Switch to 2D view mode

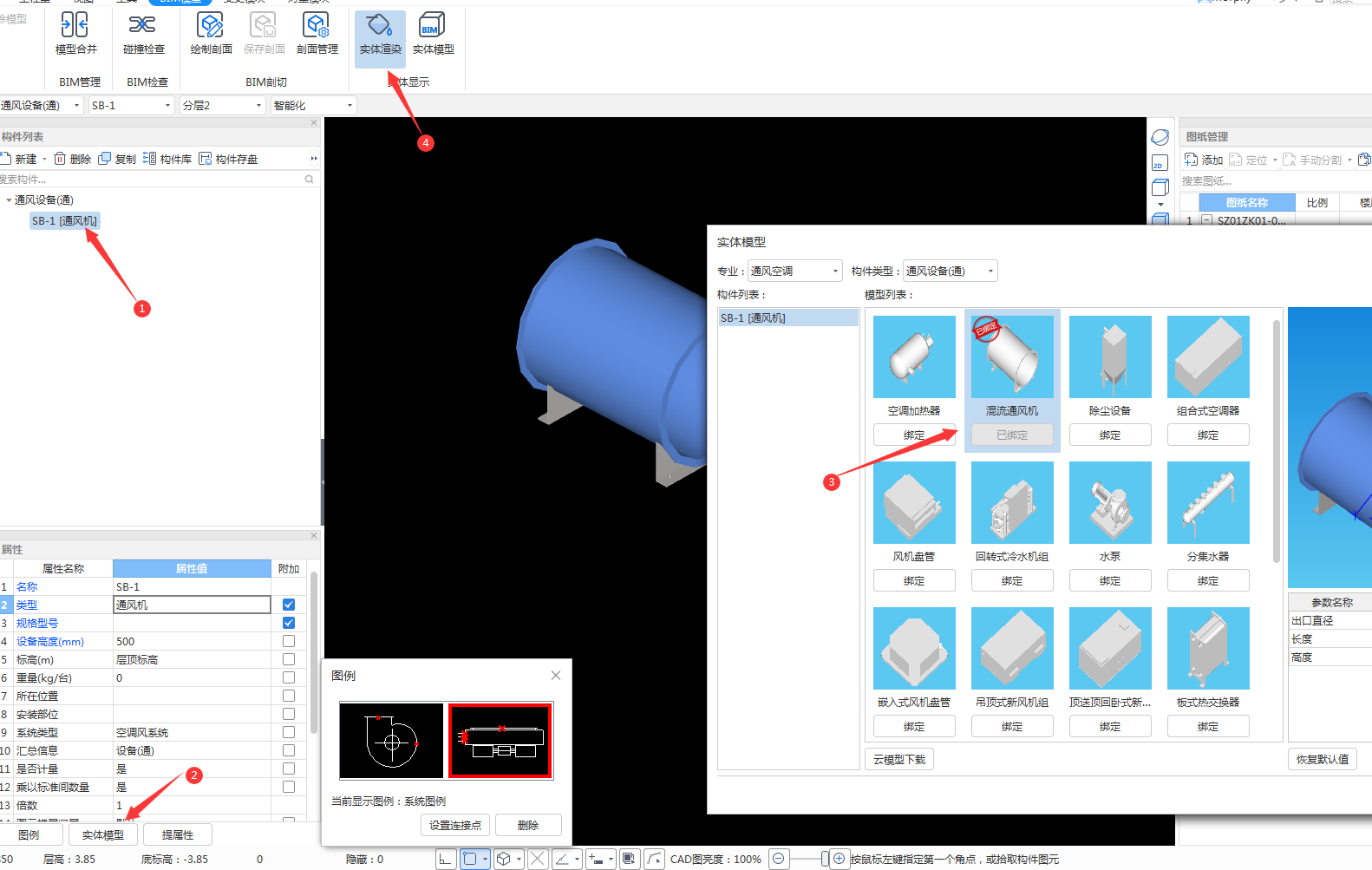[x=1160, y=163]
